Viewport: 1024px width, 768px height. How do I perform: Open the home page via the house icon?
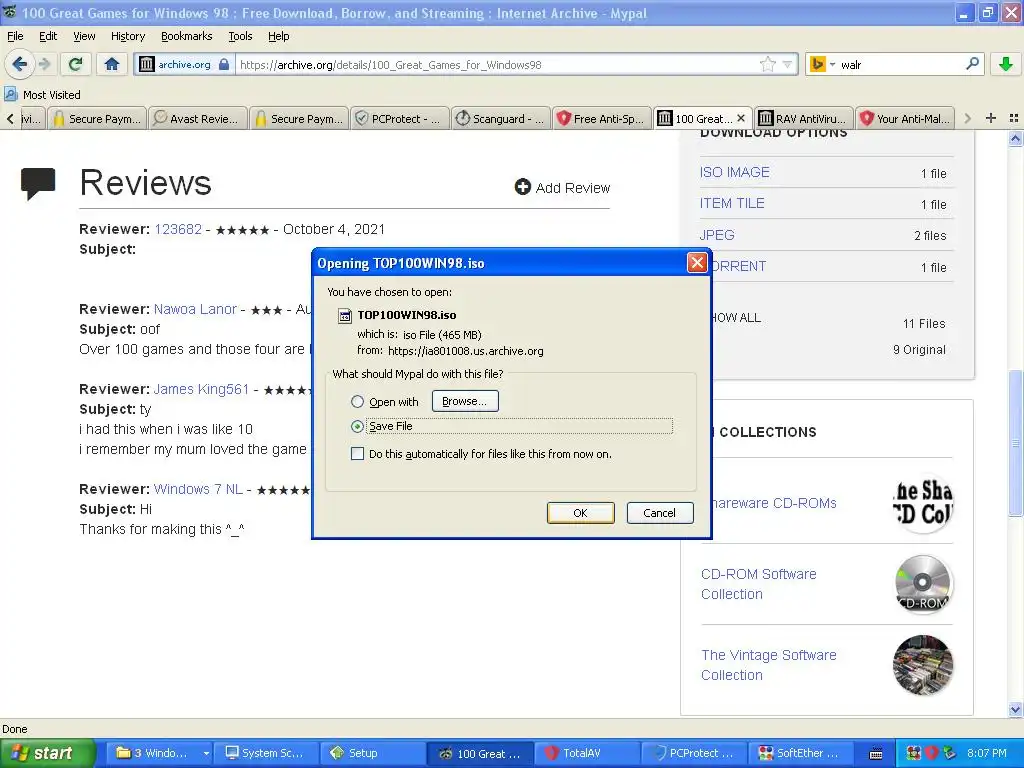click(x=112, y=64)
